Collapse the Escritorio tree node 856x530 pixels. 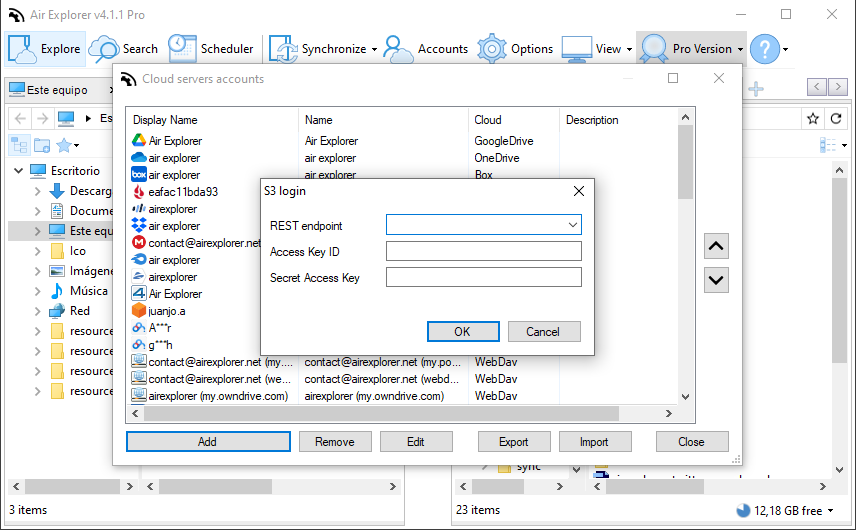19,171
